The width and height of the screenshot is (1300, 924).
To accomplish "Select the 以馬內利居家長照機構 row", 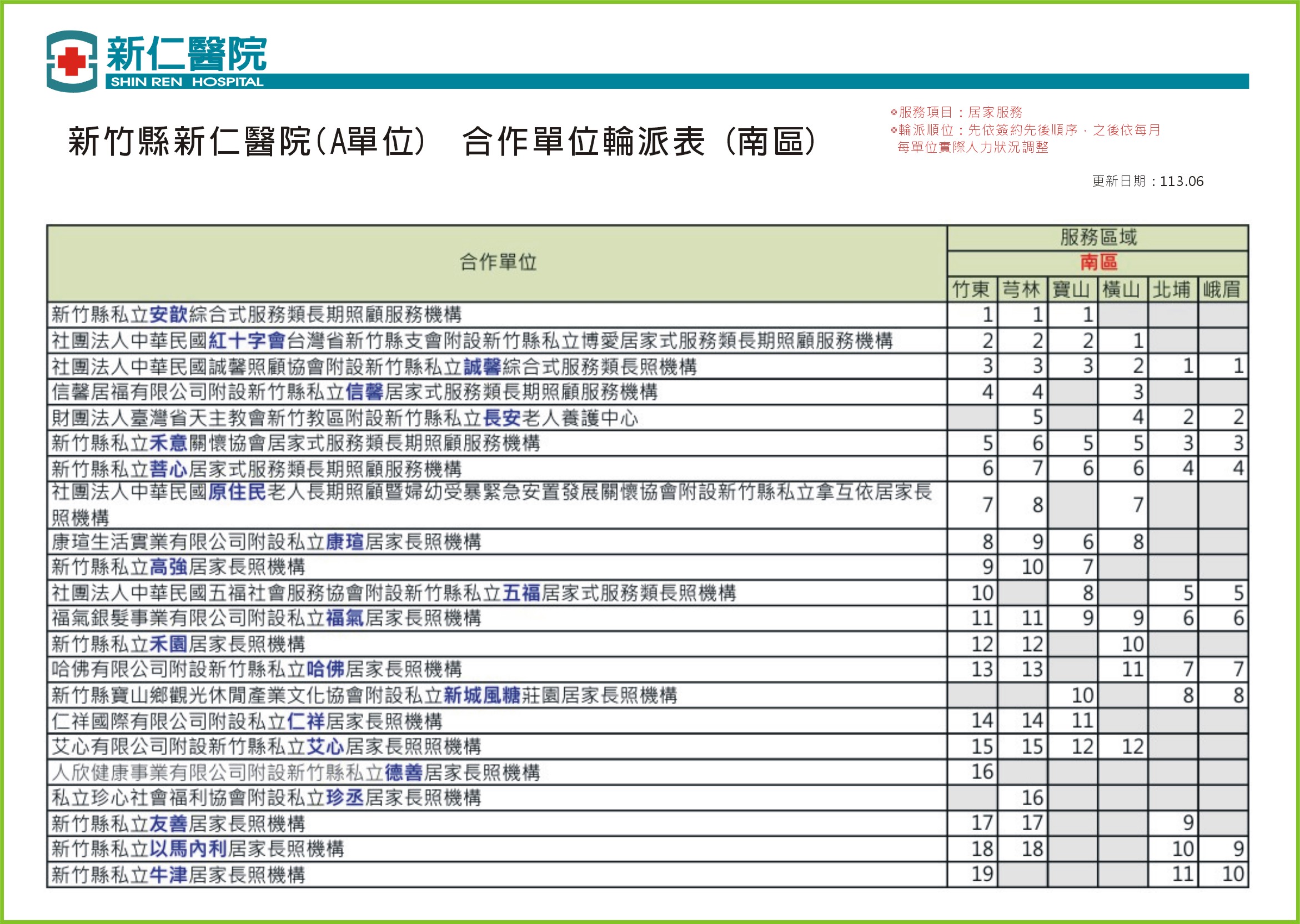I will (x=648, y=849).
